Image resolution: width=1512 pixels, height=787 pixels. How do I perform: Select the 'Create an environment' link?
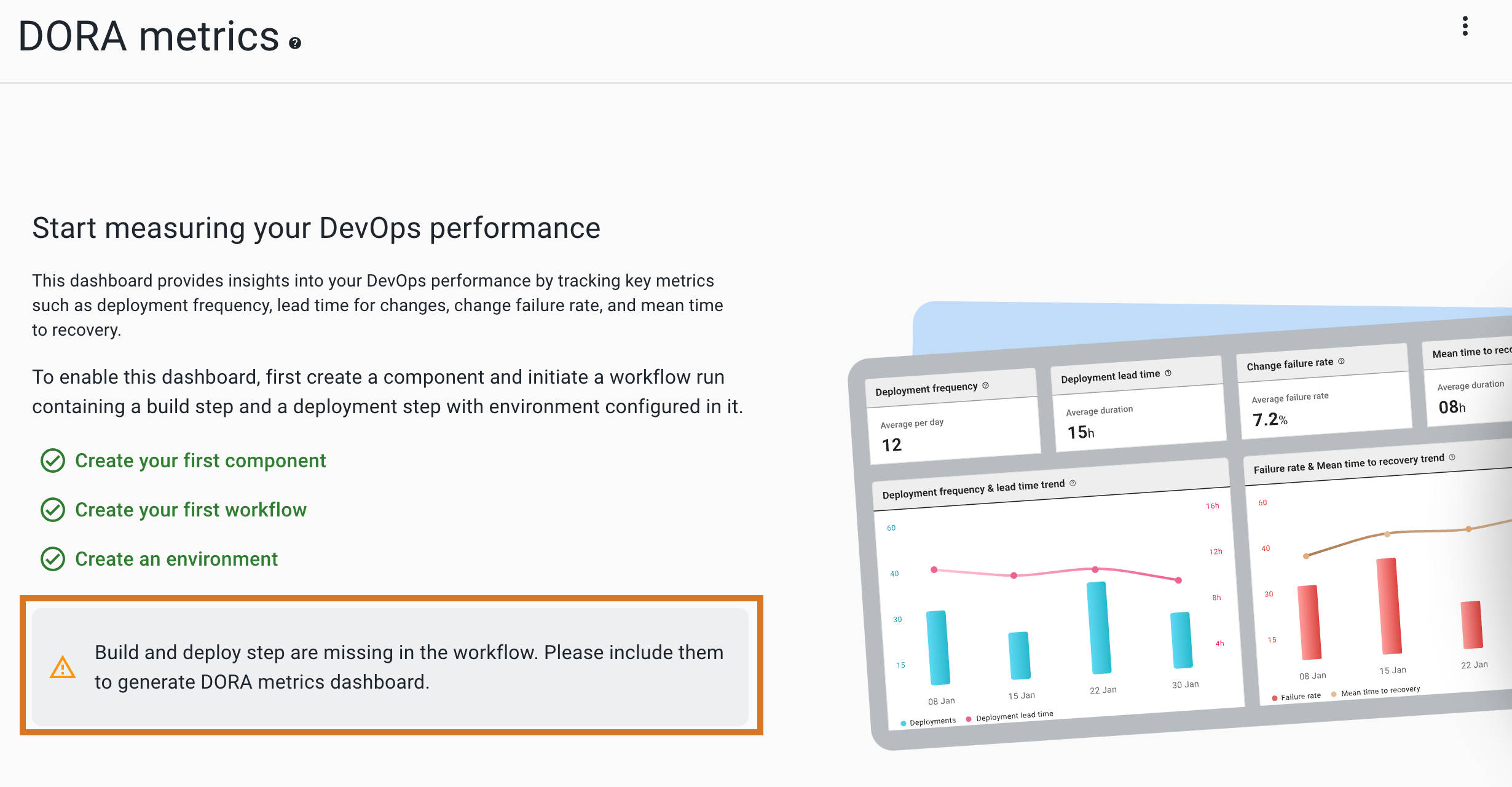tap(176, 559)
